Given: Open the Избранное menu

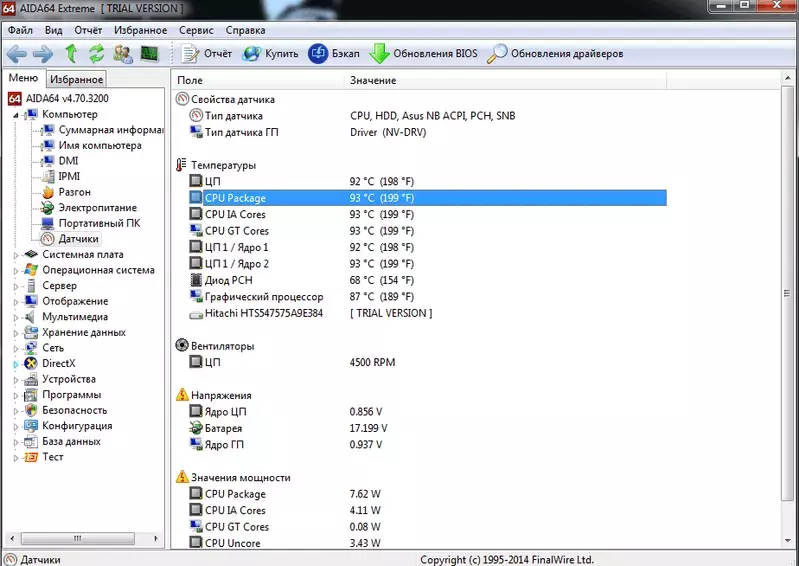Looking at the screenshot, I should click(141, 30).
